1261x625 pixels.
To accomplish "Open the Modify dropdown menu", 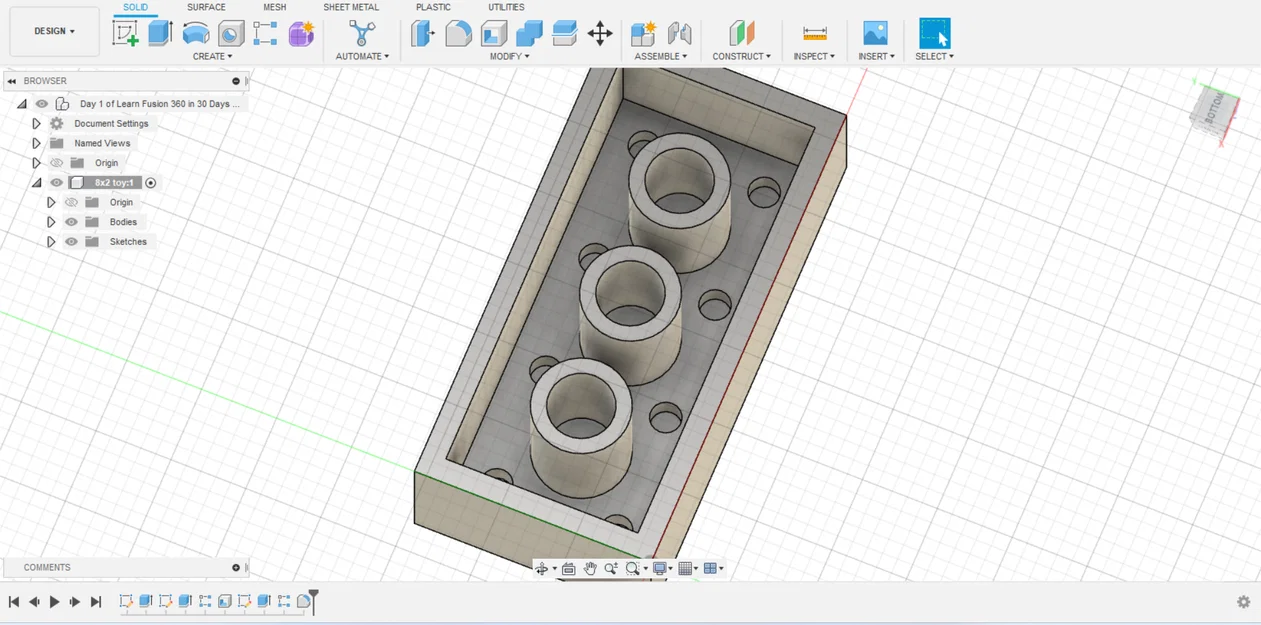I will pyautogui.click(x=508, y=56).
